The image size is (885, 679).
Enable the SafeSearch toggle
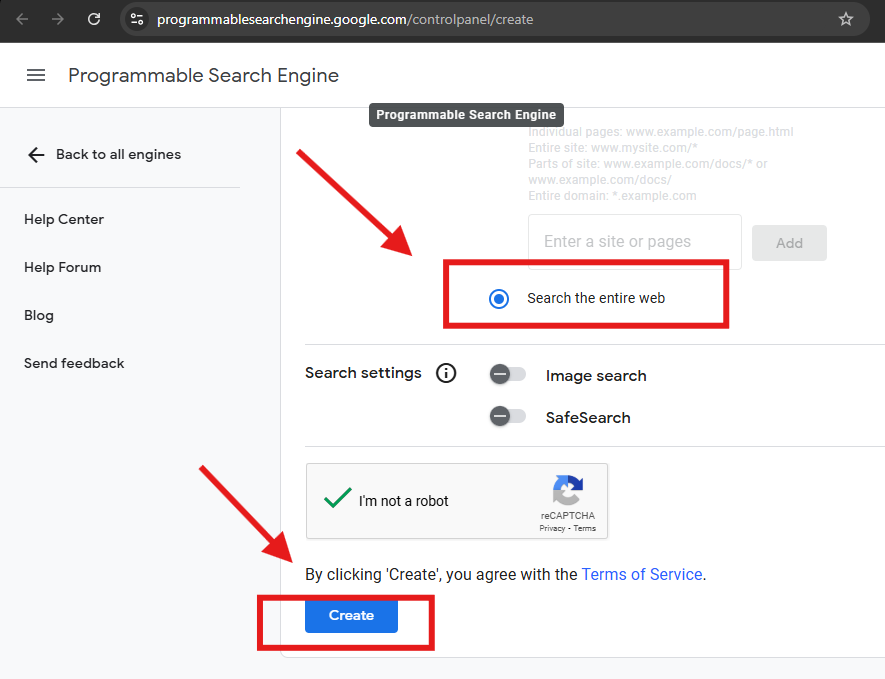[x=507, y=417]
